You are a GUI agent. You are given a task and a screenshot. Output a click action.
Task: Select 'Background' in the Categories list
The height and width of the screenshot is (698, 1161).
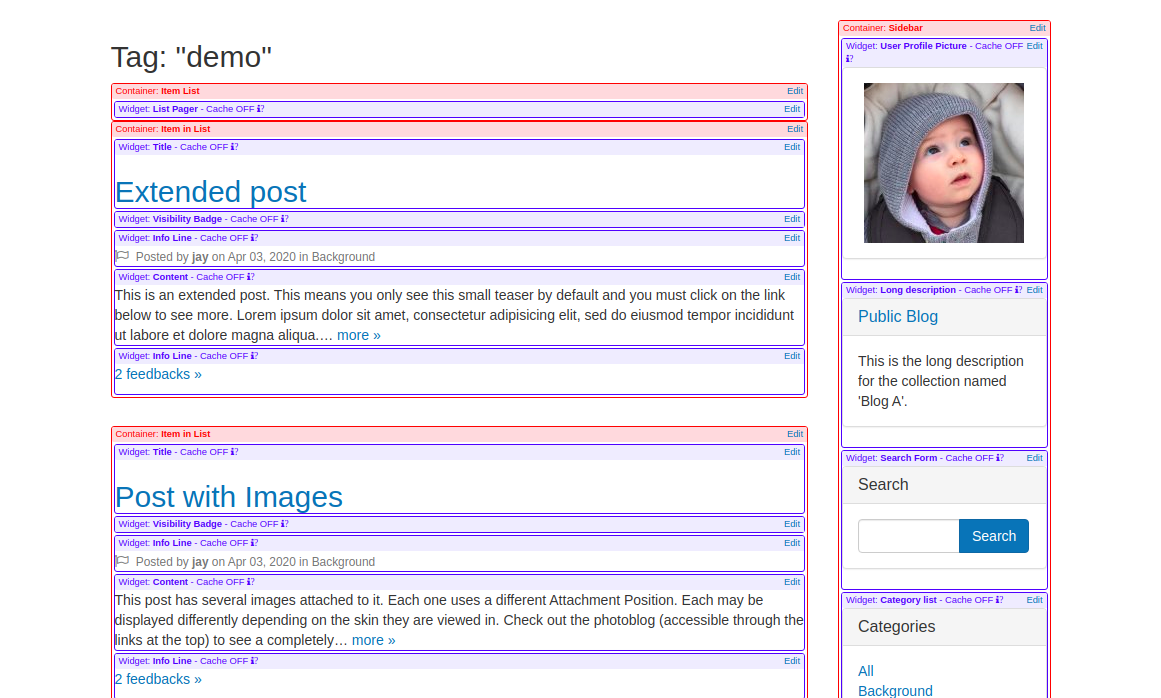(x=895, y=691)
